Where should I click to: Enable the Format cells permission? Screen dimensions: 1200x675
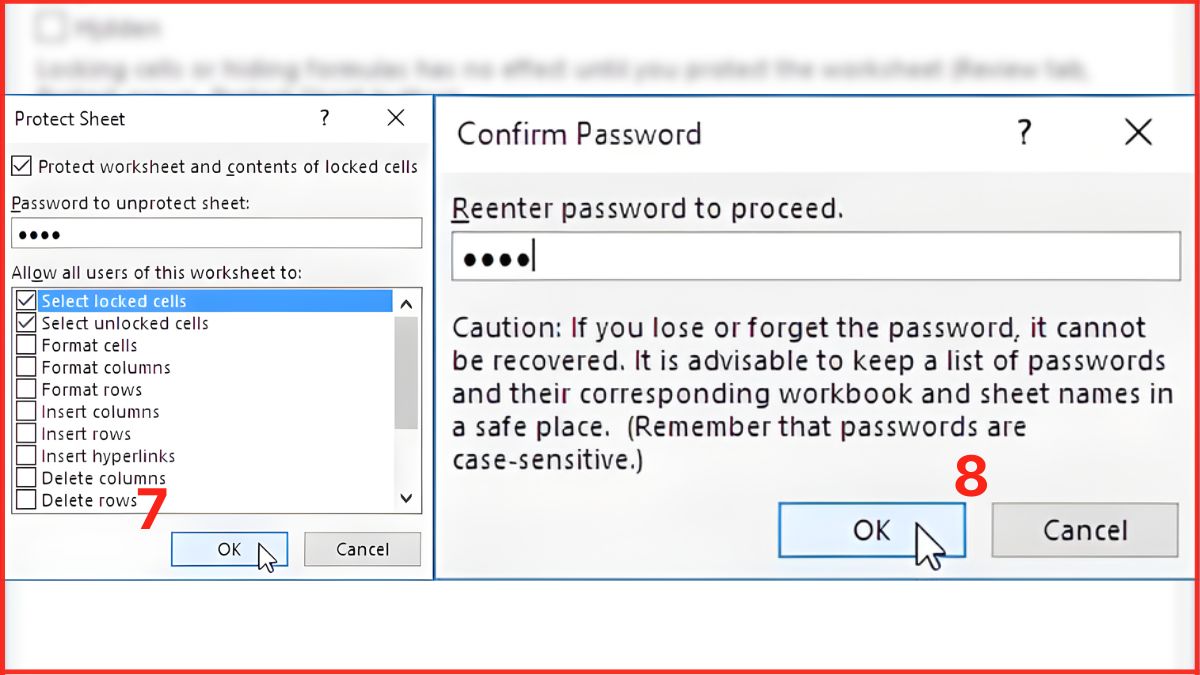pyautogui.click(x=26, y=345)
